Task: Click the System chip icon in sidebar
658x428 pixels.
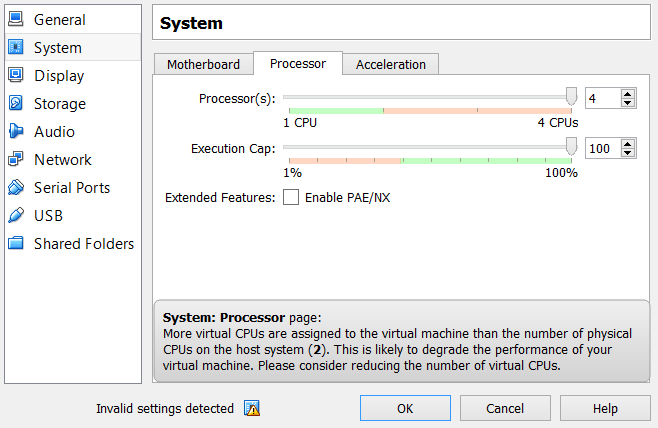Action: pyautogui.click(x=16, y=48)
